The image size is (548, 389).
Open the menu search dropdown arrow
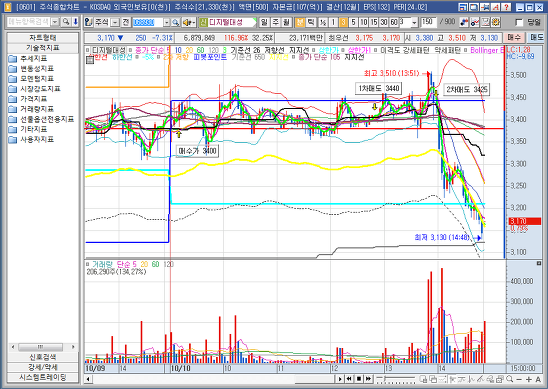point(55,22)
